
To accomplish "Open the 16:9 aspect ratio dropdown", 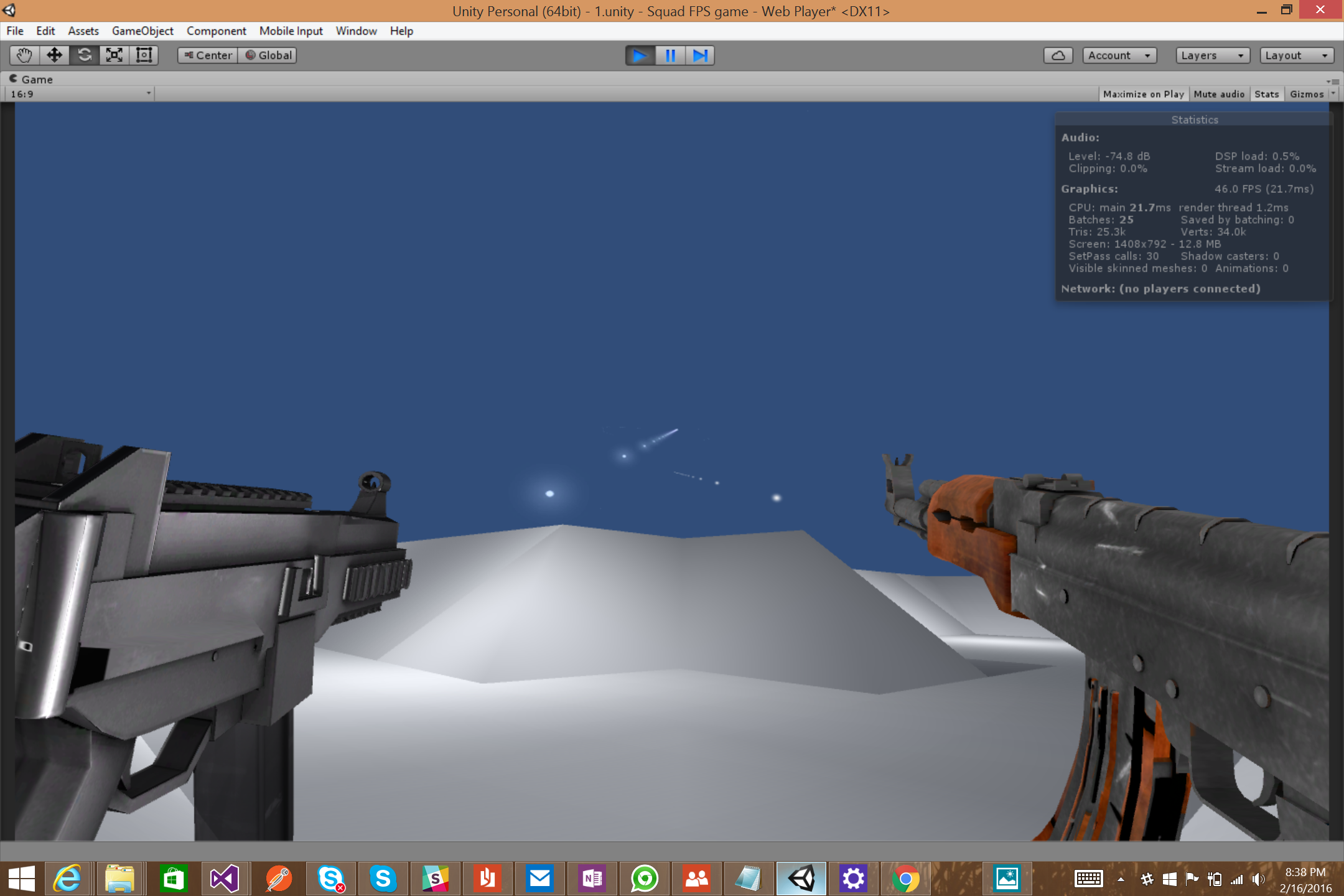I will click(80, 94).
